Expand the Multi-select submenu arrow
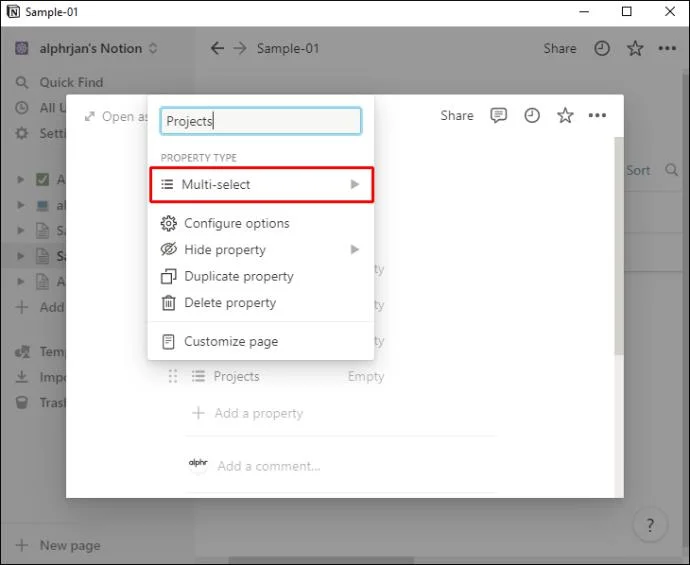The height and width of the screenshot is (565, 690). pos(355,184)
